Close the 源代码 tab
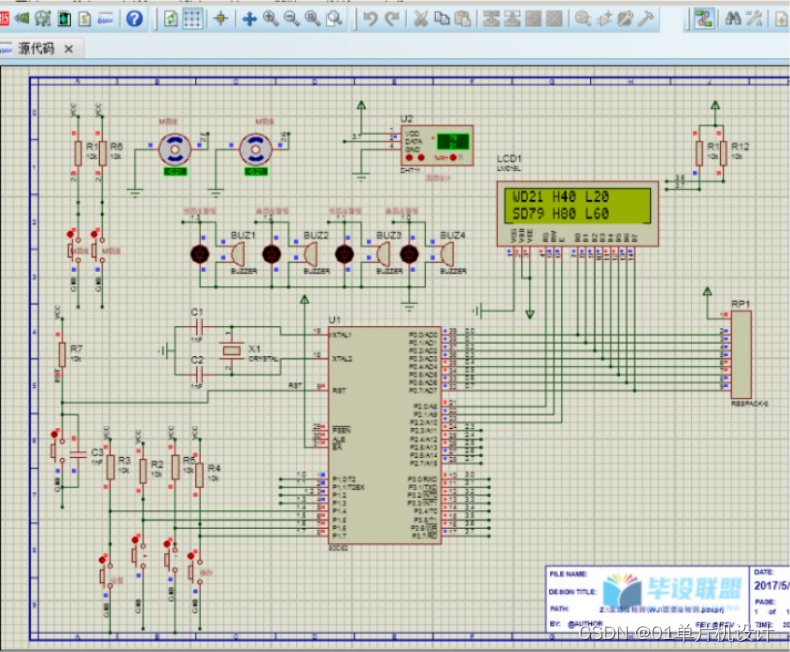 point(69,49)
